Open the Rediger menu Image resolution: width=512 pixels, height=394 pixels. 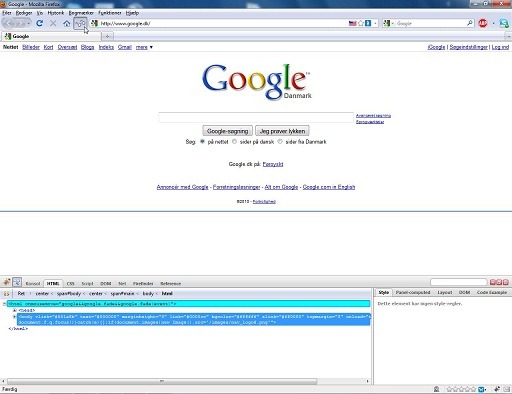point(24,13)
